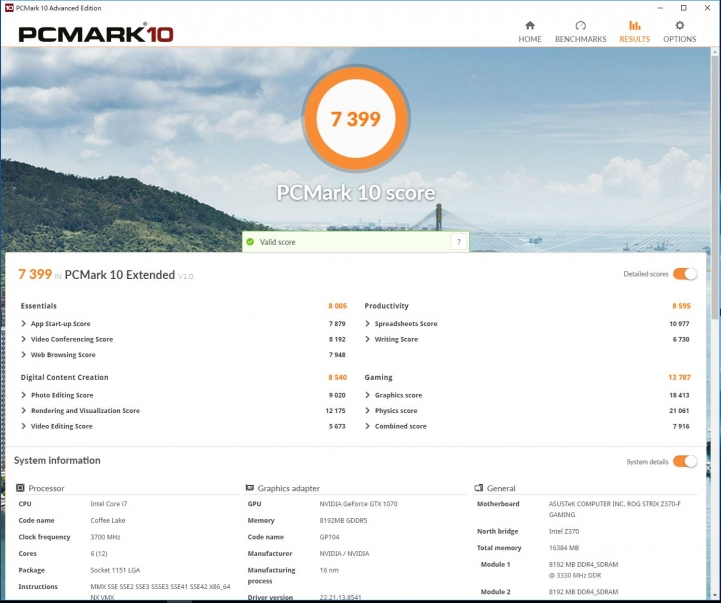Click the green valid score checkmark icon
The width and height of the screenshot is (721, 603).
(250, 242)
